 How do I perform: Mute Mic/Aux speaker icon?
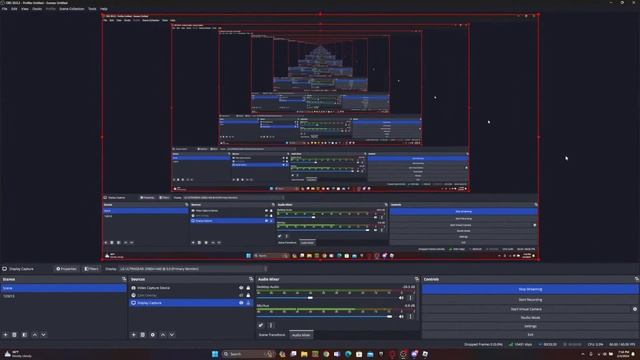coord(401,316)
